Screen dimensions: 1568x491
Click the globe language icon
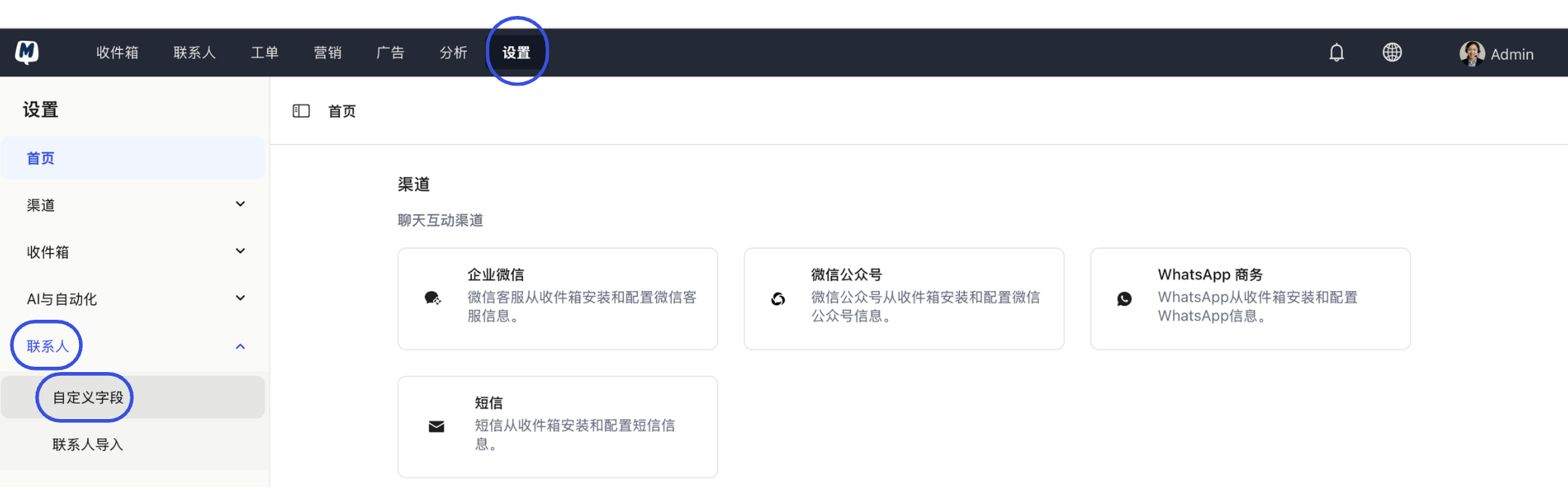click(x=1391, y=52)
